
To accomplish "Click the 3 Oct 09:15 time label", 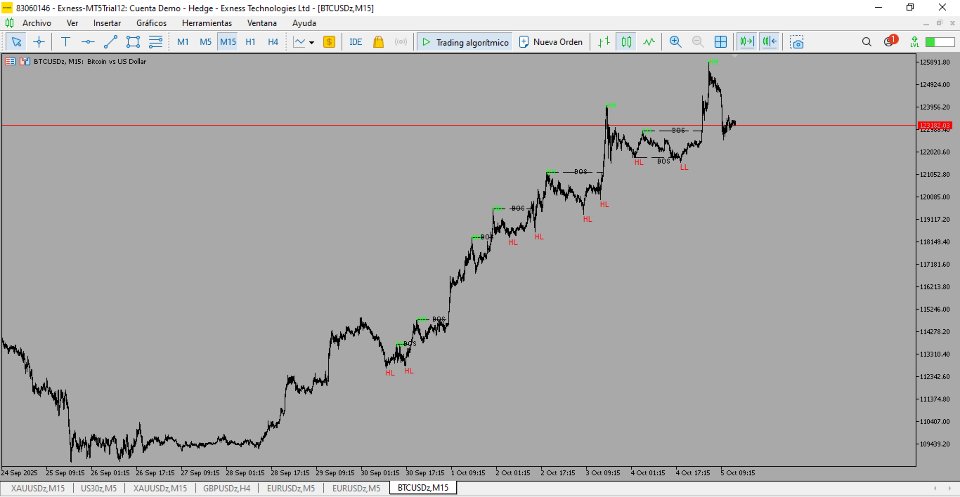I will [605, 473].
